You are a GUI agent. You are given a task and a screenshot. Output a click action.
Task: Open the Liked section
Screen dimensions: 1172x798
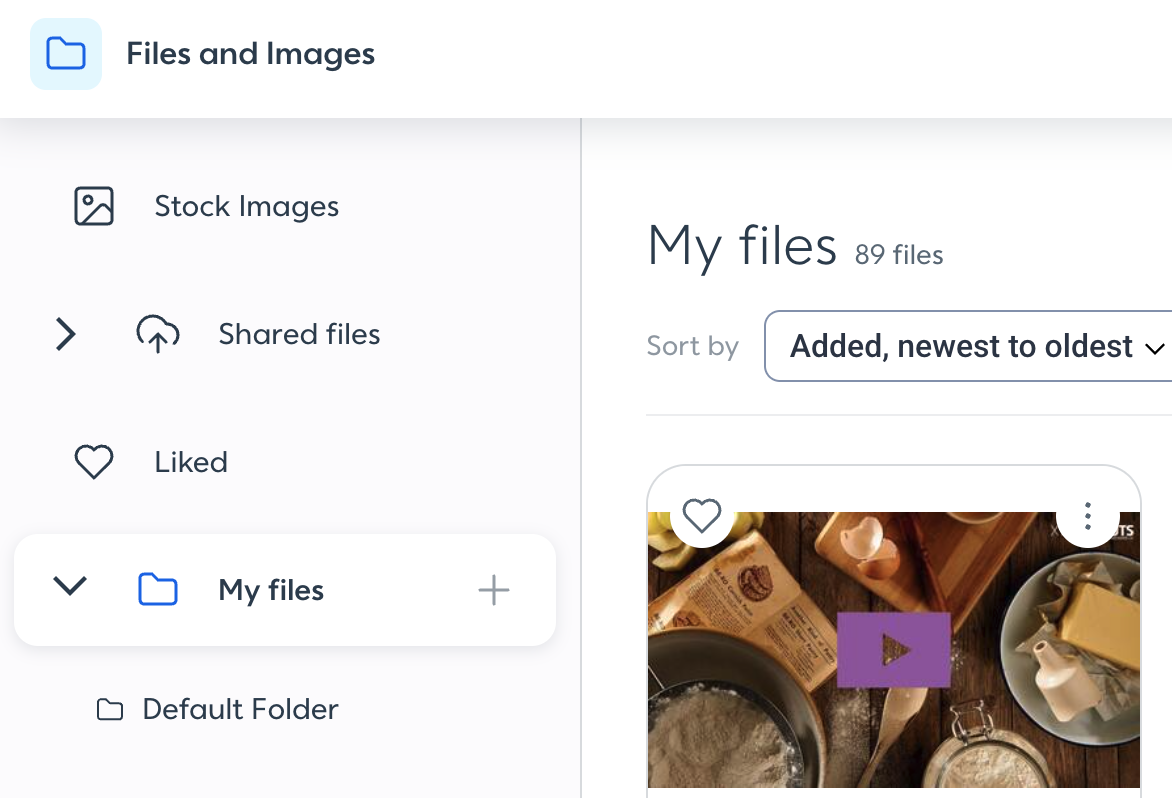[x=191, y=462]
